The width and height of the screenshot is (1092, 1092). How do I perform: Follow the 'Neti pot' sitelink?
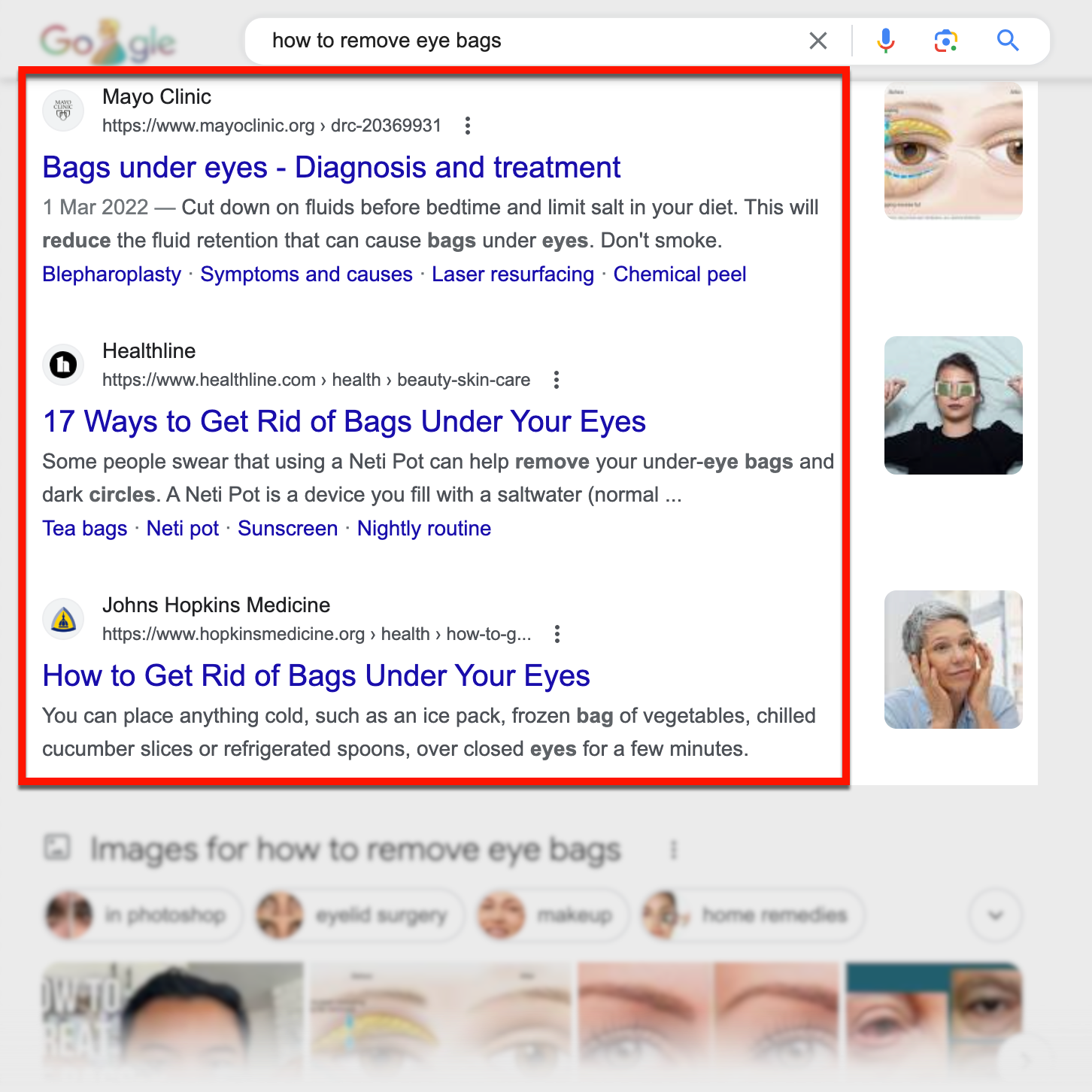pyautogui.click(x=183, y=529)
